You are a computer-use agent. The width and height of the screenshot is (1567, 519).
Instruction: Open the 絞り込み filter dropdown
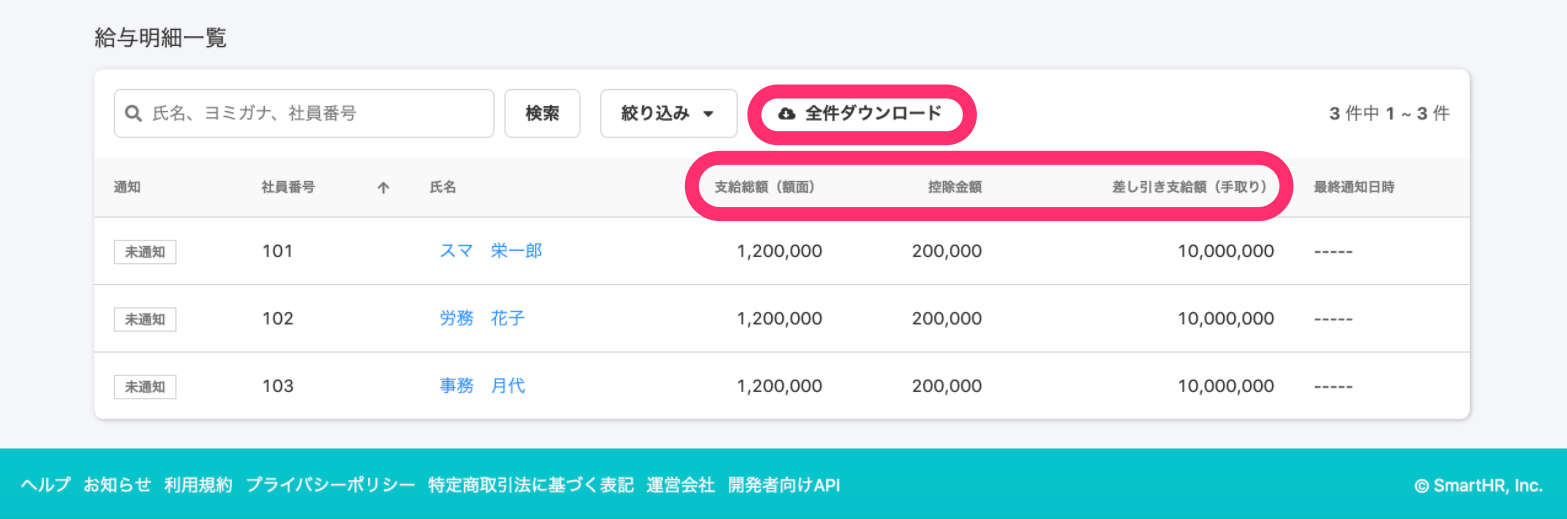[668, 114]
